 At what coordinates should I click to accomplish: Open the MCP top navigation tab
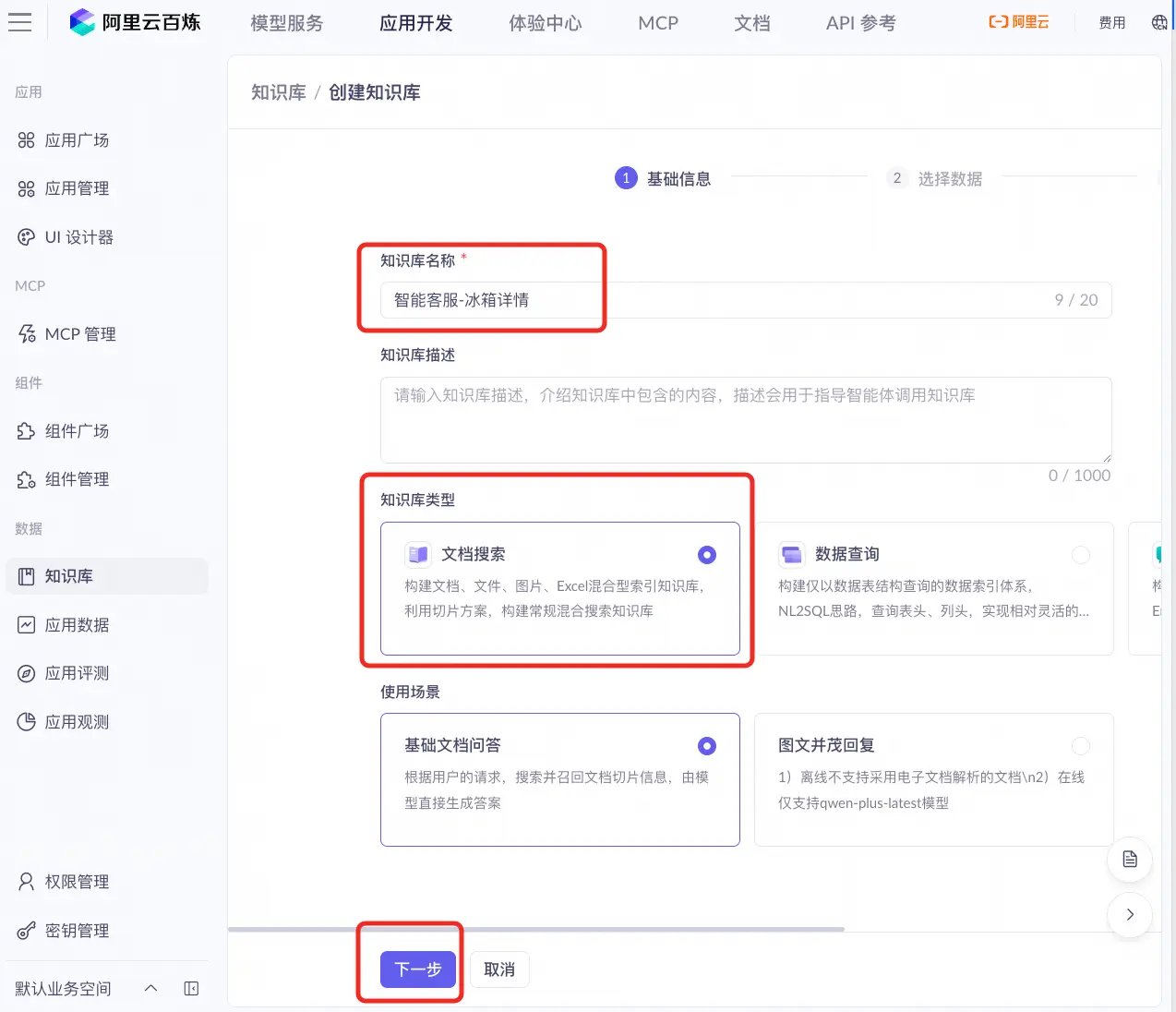(x=658, y=23)
